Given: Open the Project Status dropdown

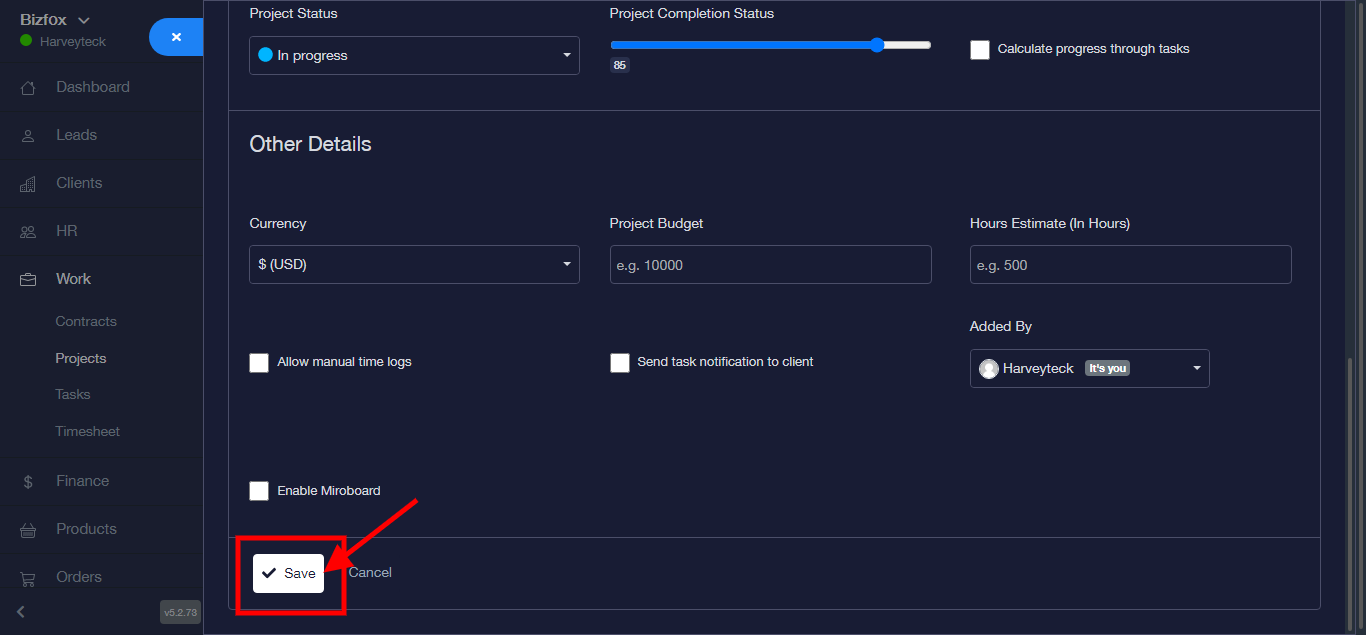Looking at the screenshot, I should point(414,56).
